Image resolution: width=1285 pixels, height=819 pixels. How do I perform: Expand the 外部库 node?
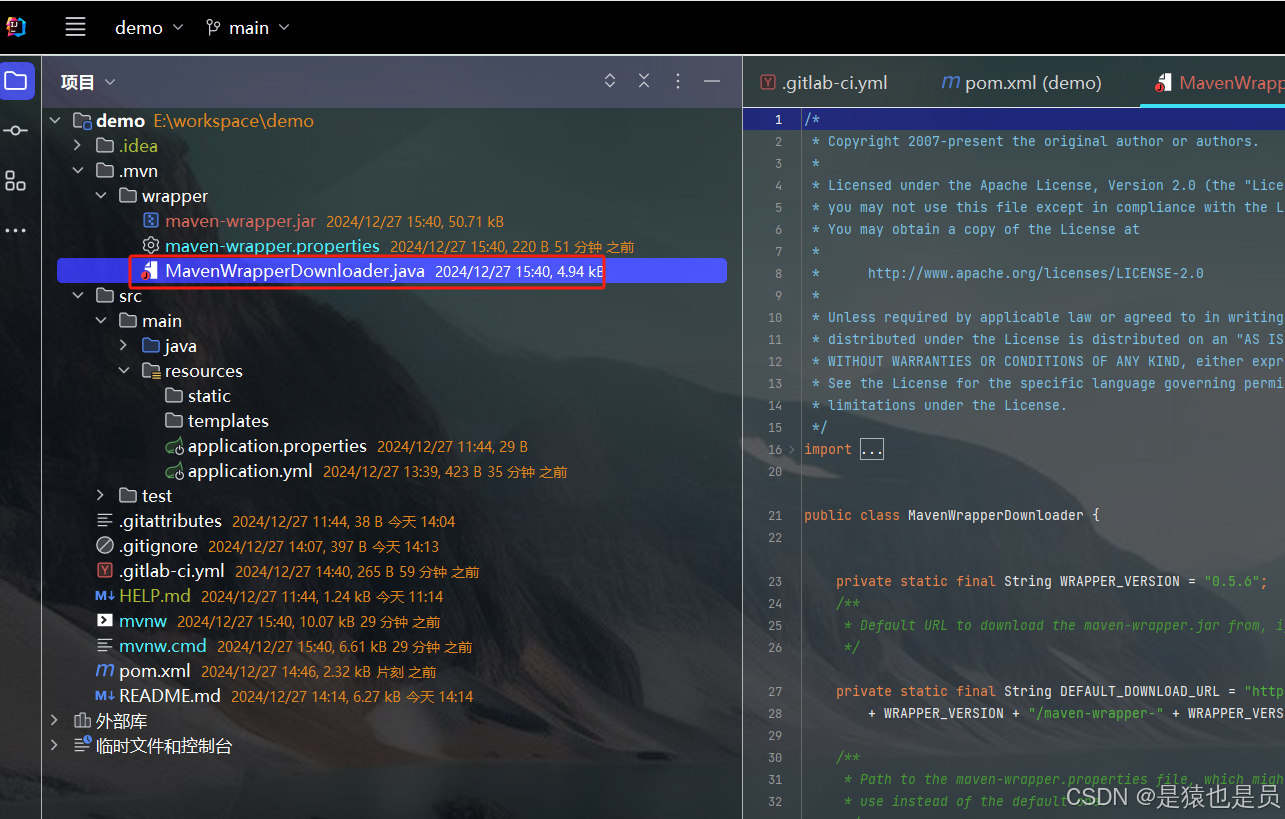click(54, 721)
